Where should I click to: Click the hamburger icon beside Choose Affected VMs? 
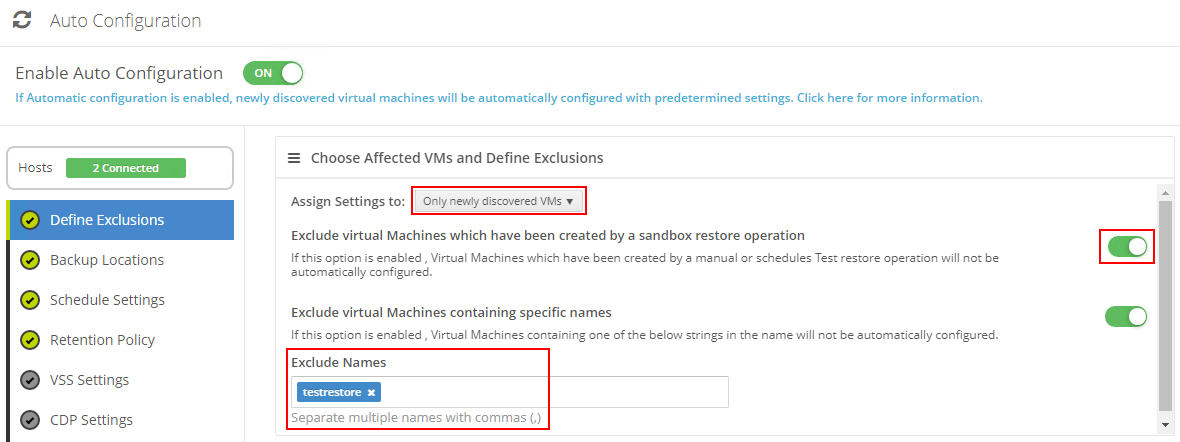[294, 158]
